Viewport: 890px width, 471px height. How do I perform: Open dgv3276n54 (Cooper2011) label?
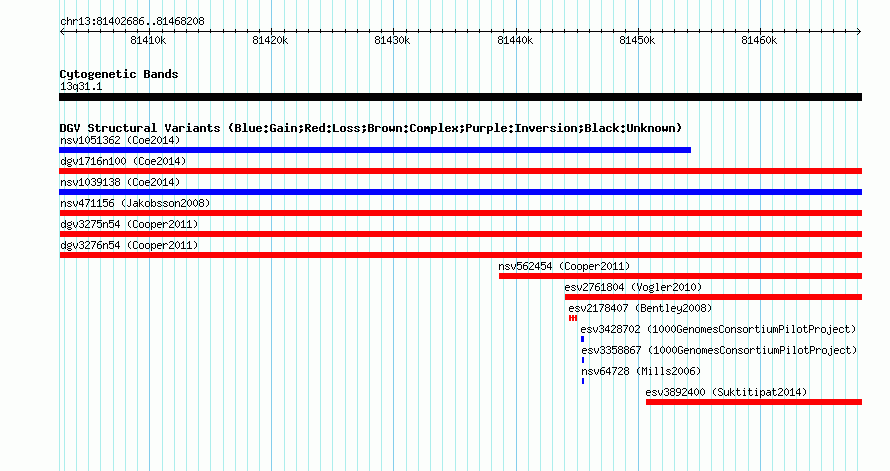coord(129,245)
